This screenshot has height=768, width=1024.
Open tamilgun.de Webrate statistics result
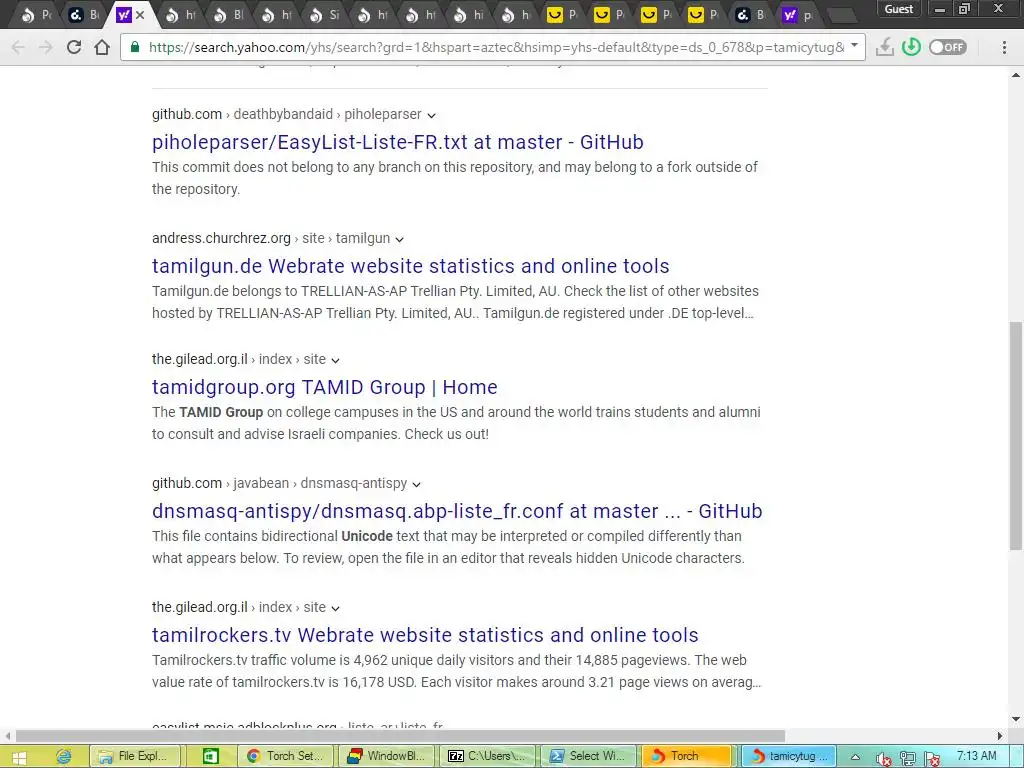[411, 266]
